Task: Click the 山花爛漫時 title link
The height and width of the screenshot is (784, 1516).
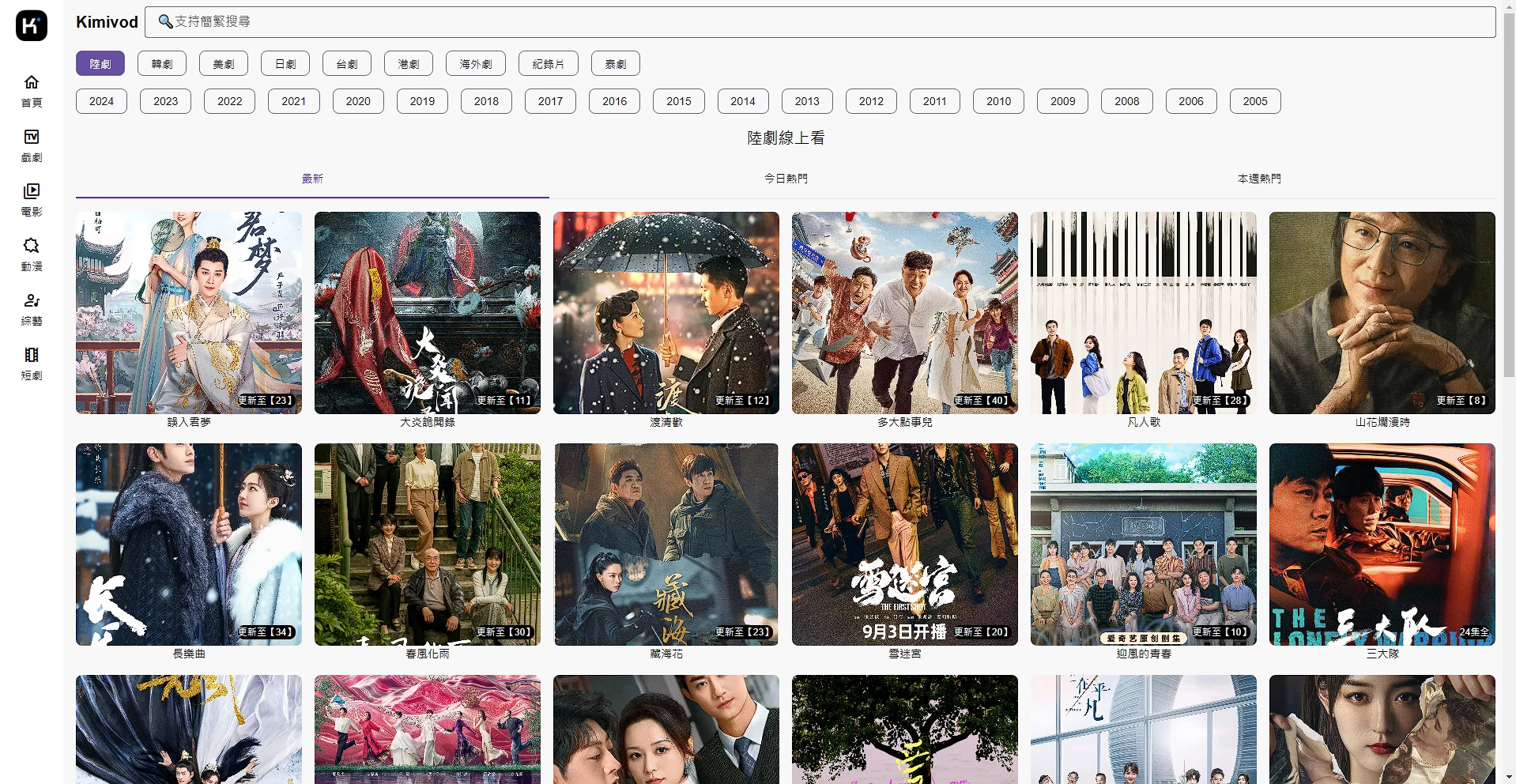Action: tap(1382, 422)
